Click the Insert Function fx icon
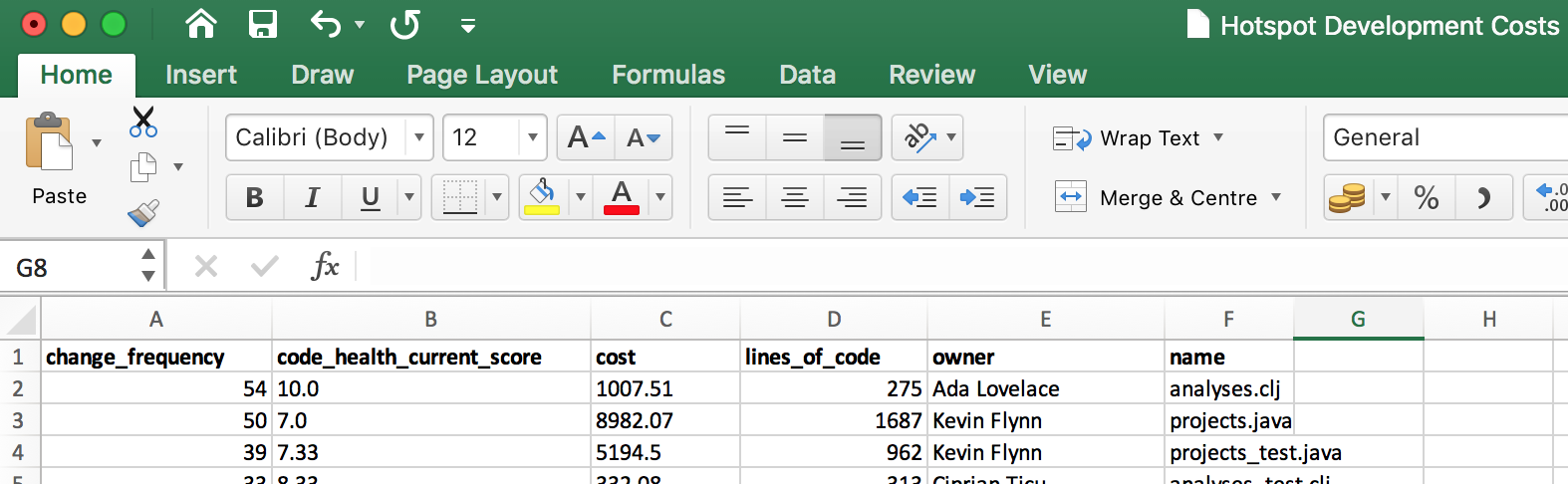 point(325,266)
